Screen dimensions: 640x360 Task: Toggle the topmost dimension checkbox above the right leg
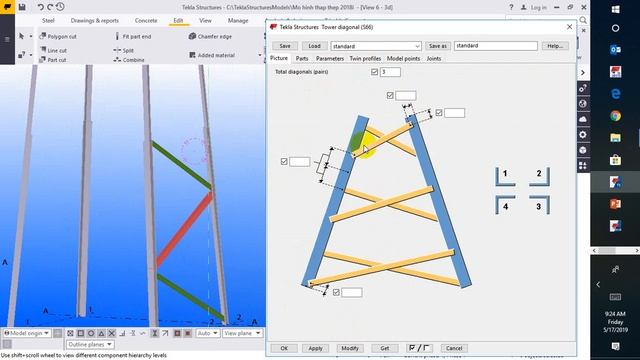tap(390, 96)
